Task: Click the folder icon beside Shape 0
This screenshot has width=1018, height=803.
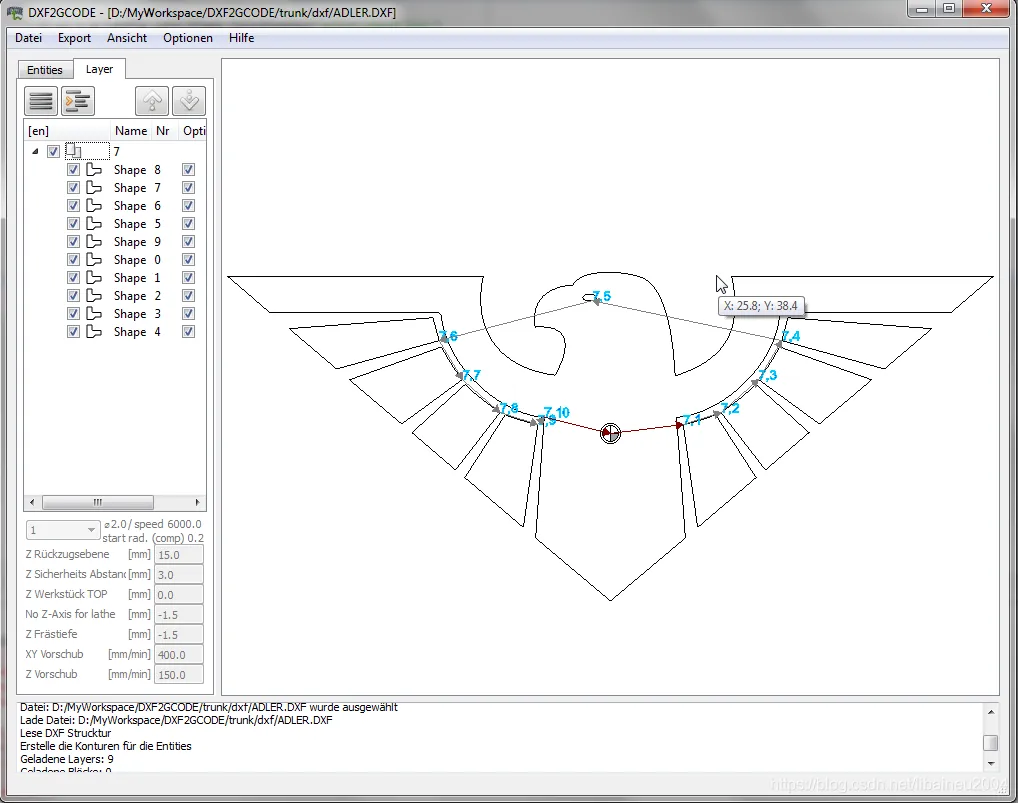Action: click(95, 259)
